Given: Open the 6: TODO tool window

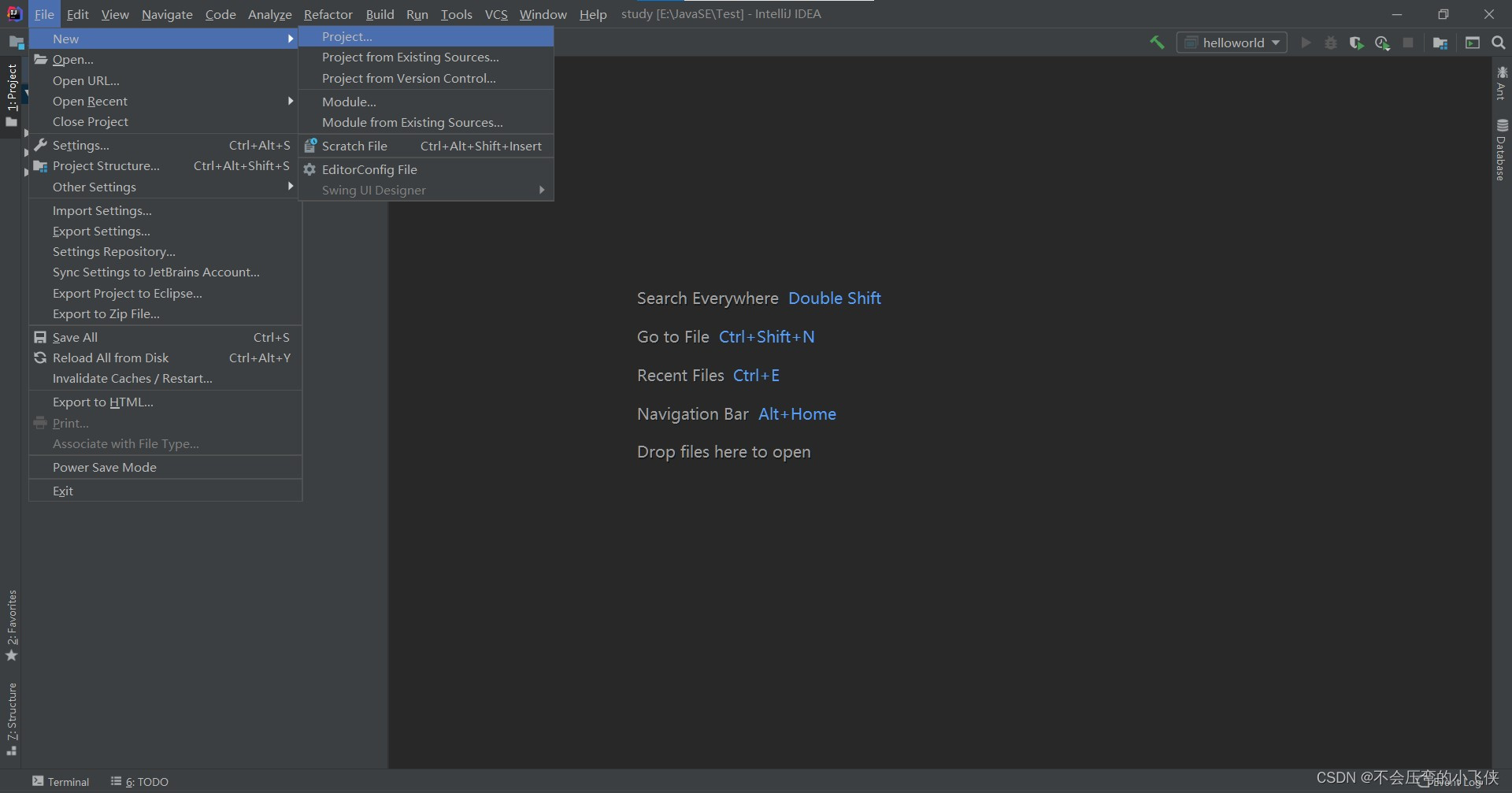Looking at the screenshot, I should 139,781.
